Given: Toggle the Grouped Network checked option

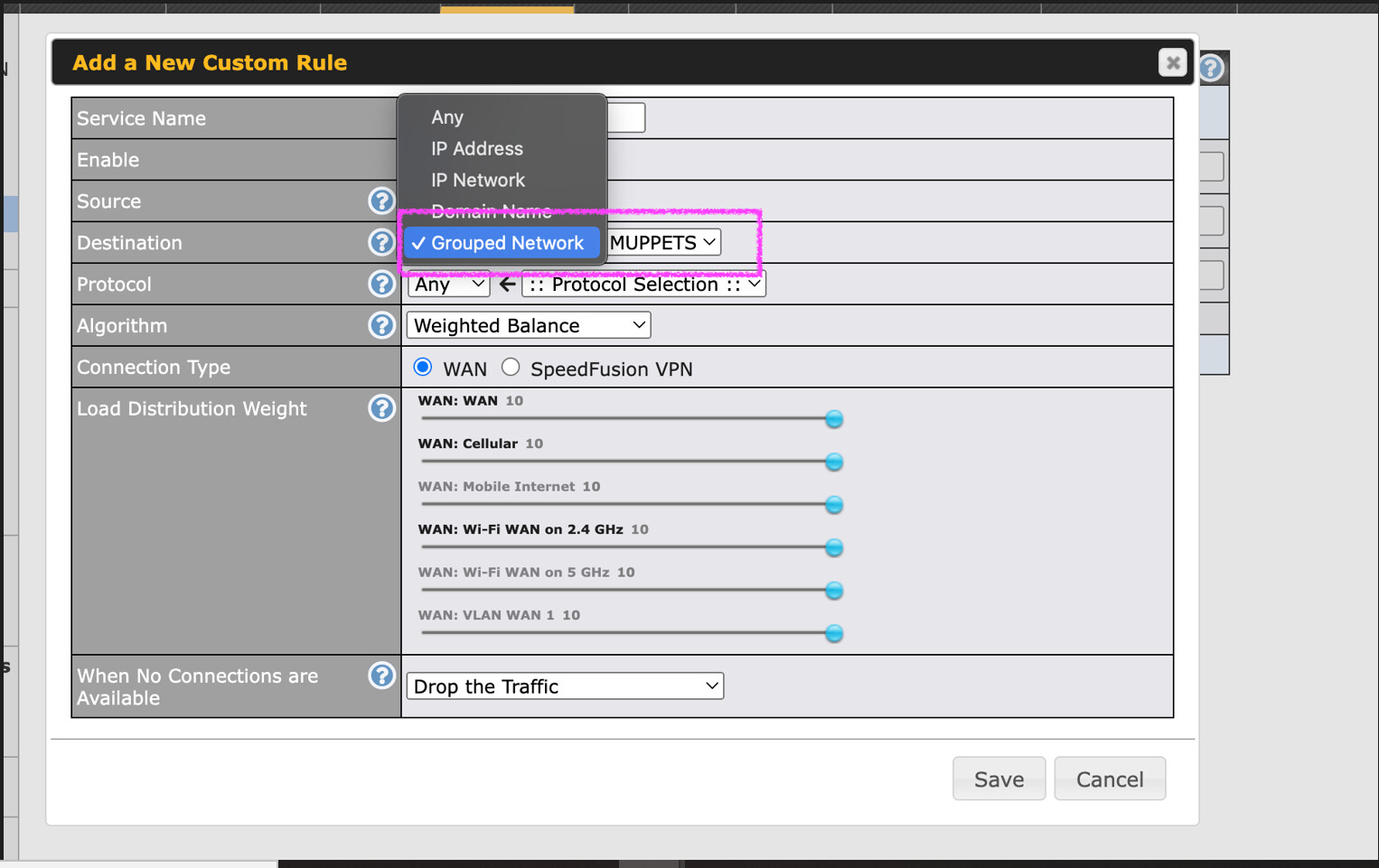Looking at the screenshot, I should [502, 242].
